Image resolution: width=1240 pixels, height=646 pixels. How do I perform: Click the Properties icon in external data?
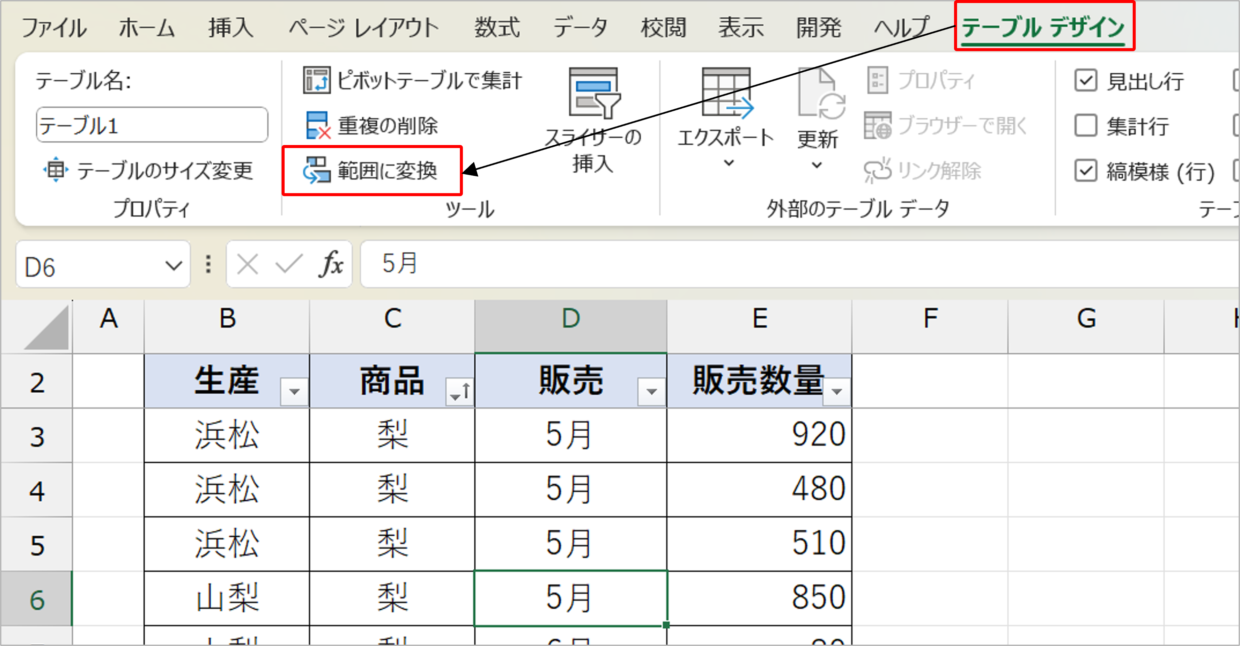878,80
